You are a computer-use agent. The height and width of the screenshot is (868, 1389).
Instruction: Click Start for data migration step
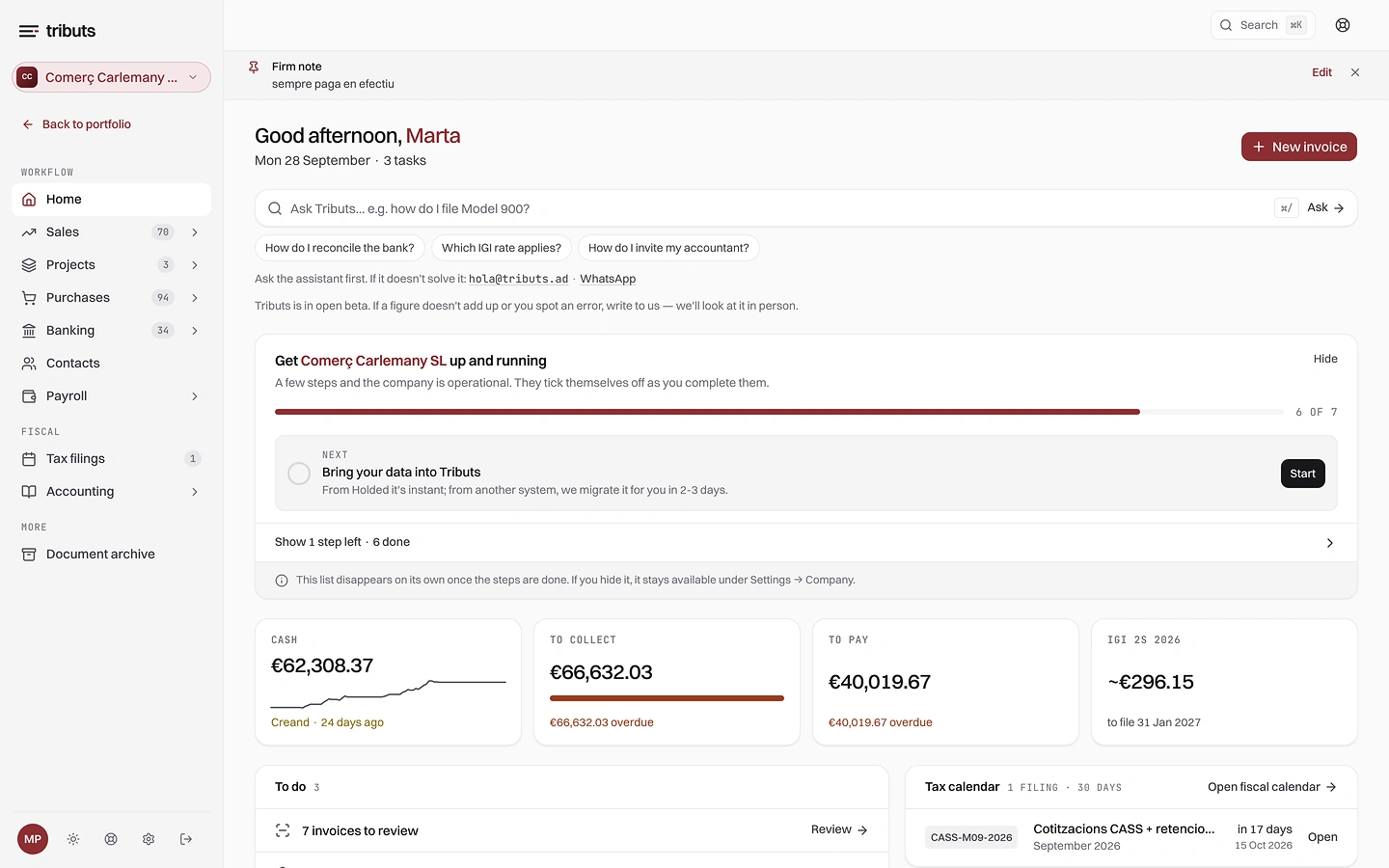click(x=1302, y=474)
